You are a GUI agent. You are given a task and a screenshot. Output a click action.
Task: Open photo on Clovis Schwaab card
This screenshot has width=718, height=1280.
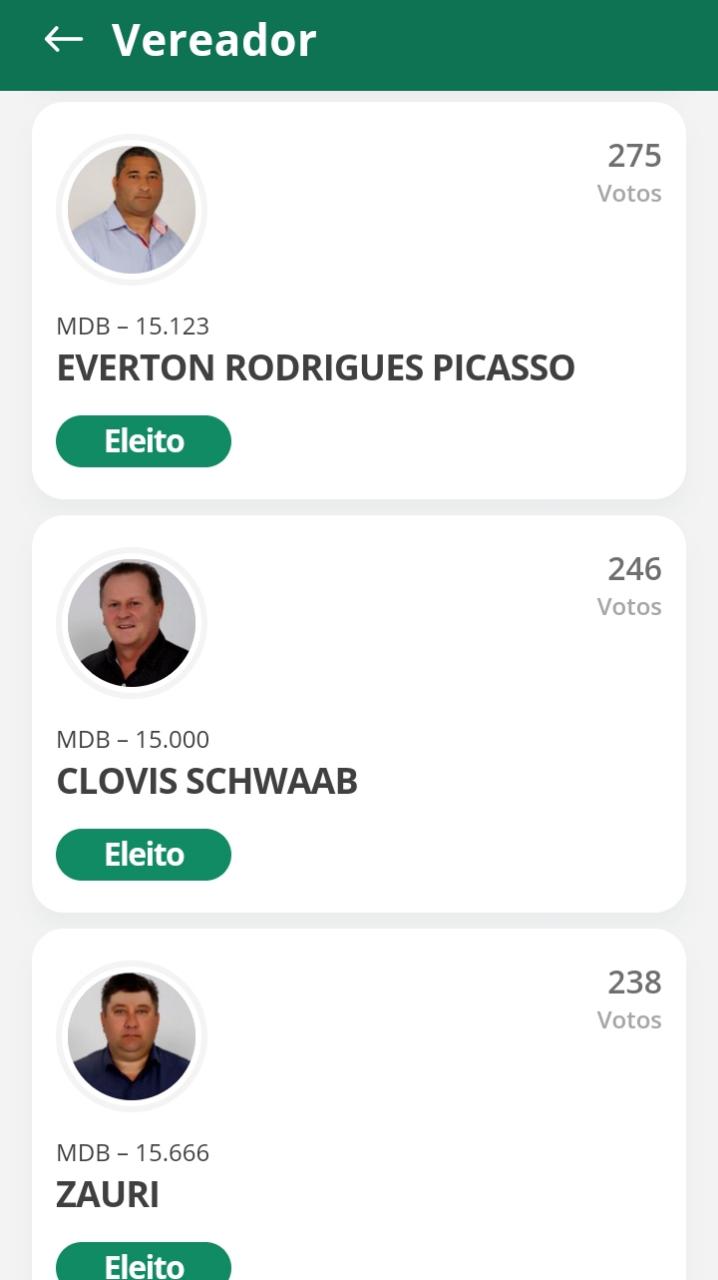click(131, 623)
